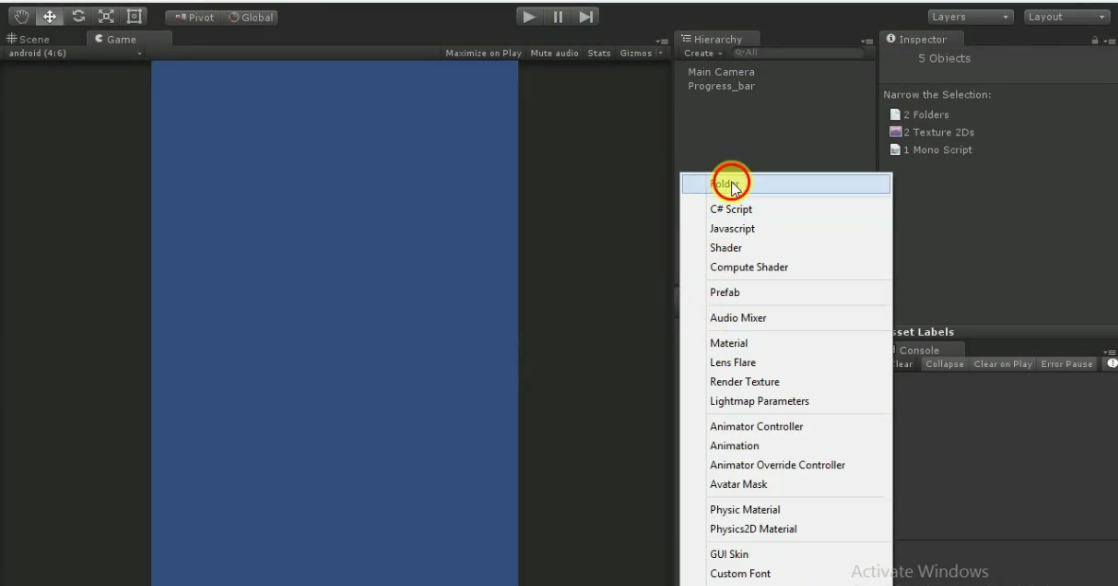
Task: Select the Rotate tool
Action: [76, 16]
